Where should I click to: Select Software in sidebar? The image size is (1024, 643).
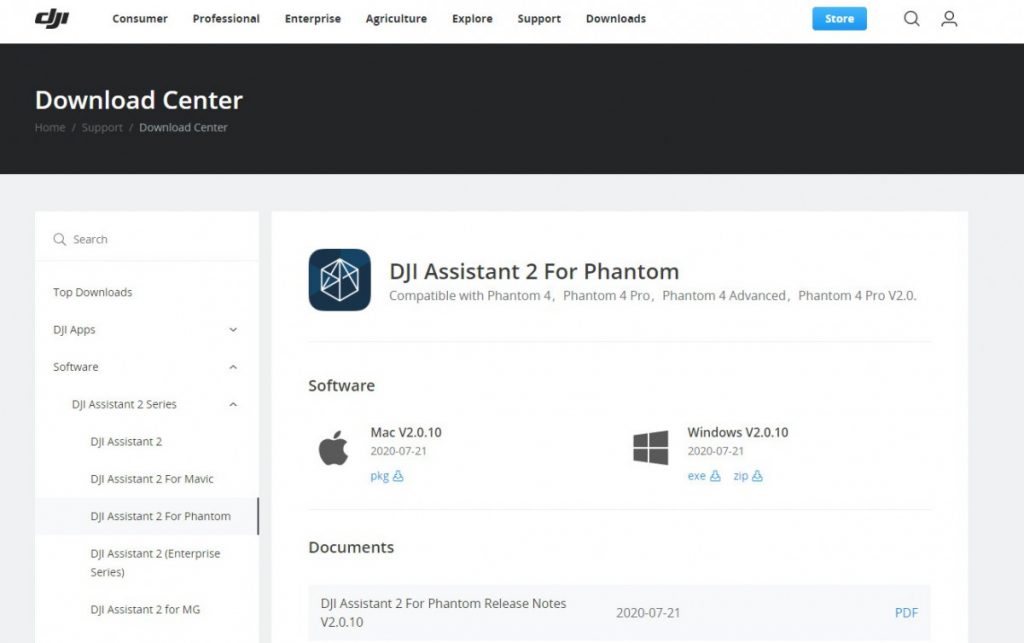75,367
